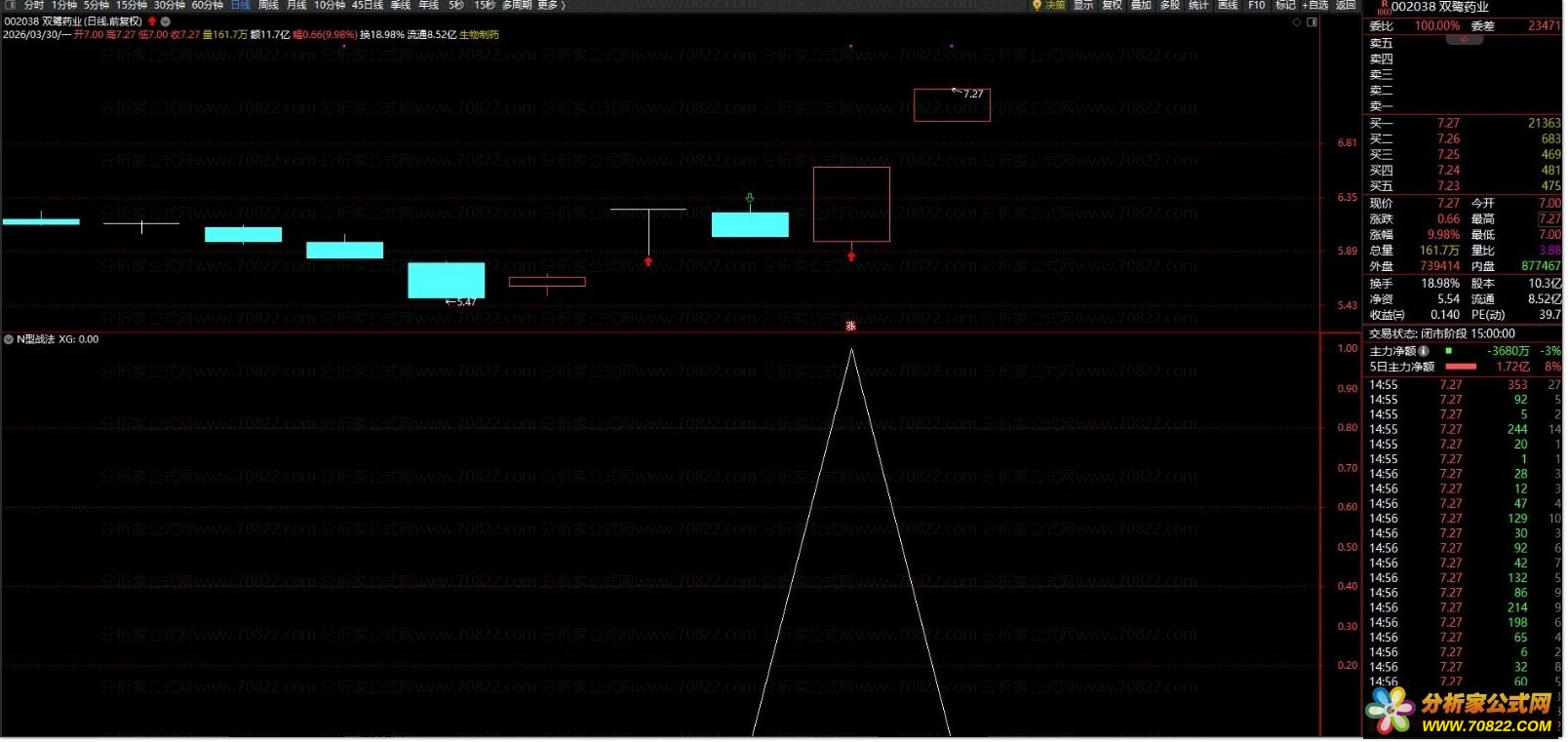
Task: Toggle the round indicator icon beside N型战法
Action: (x=9, y=339)
